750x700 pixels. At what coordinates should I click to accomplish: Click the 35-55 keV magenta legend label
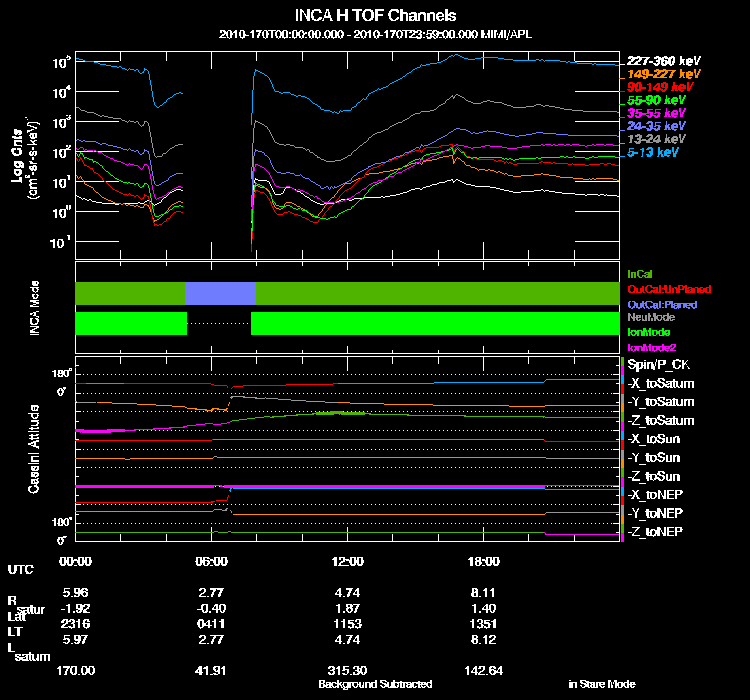point(656,113)
